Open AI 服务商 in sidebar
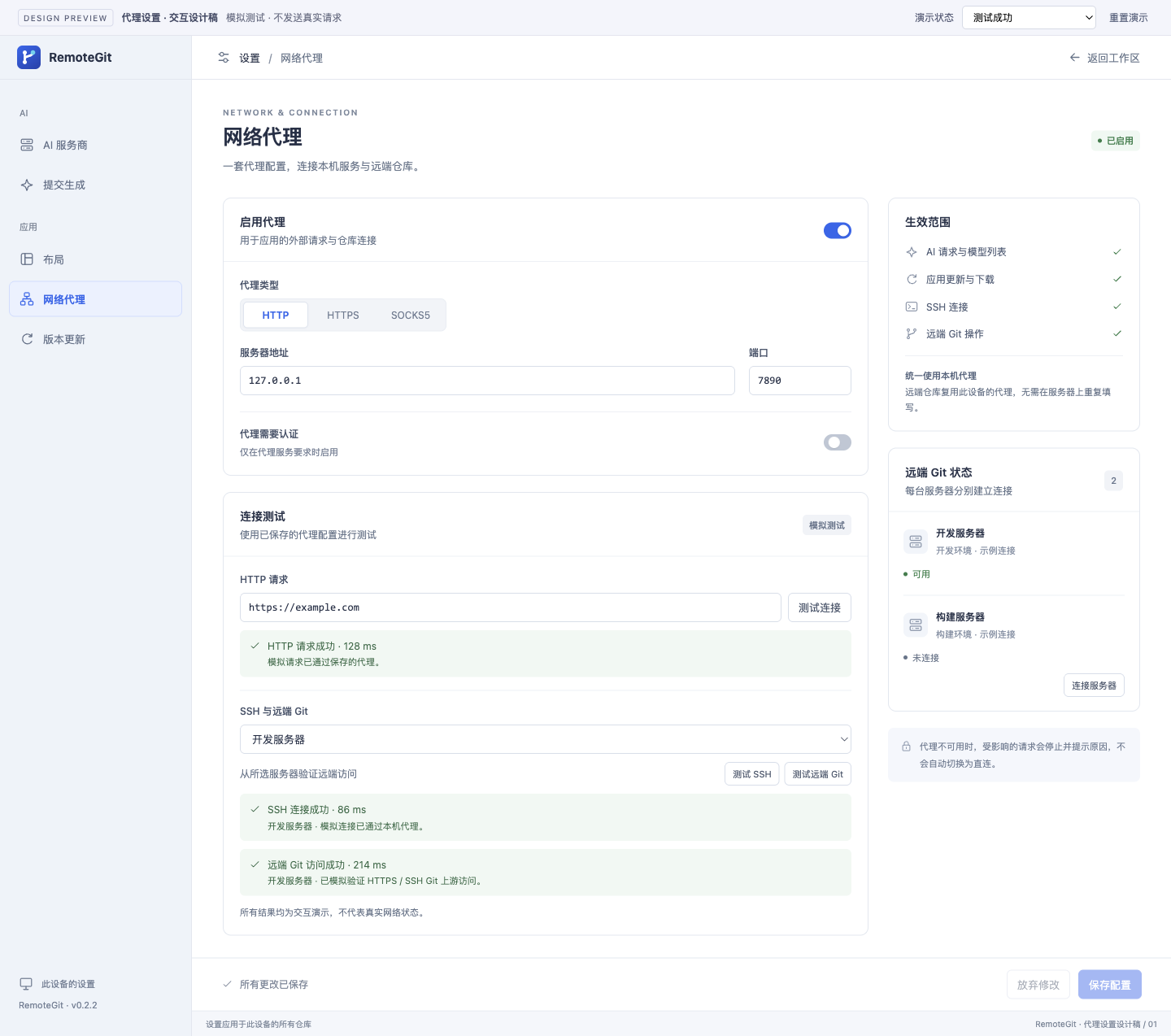Viewport: 1171px width, 1036px height. (95, 145)
